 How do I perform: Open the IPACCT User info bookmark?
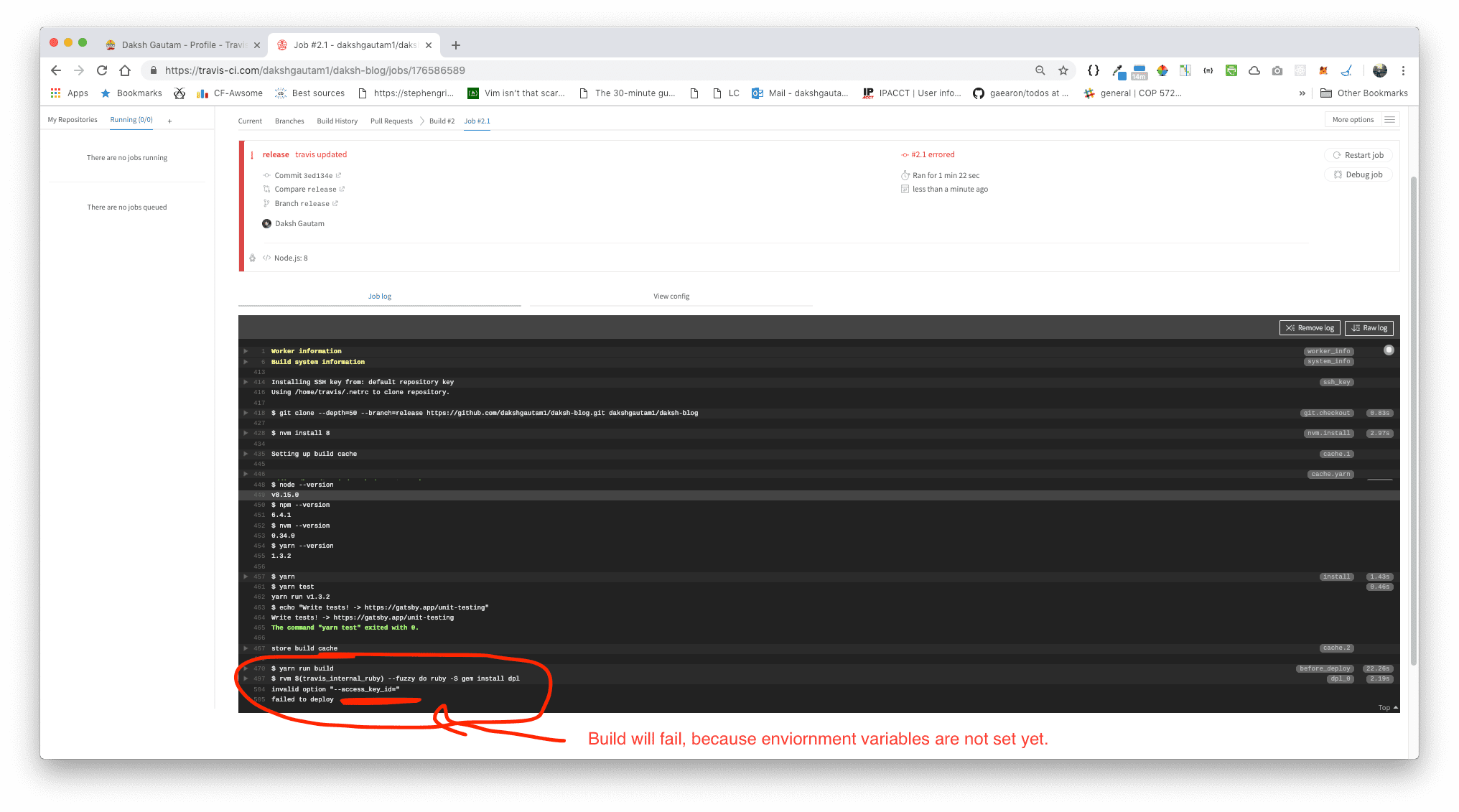coord(912,93)
